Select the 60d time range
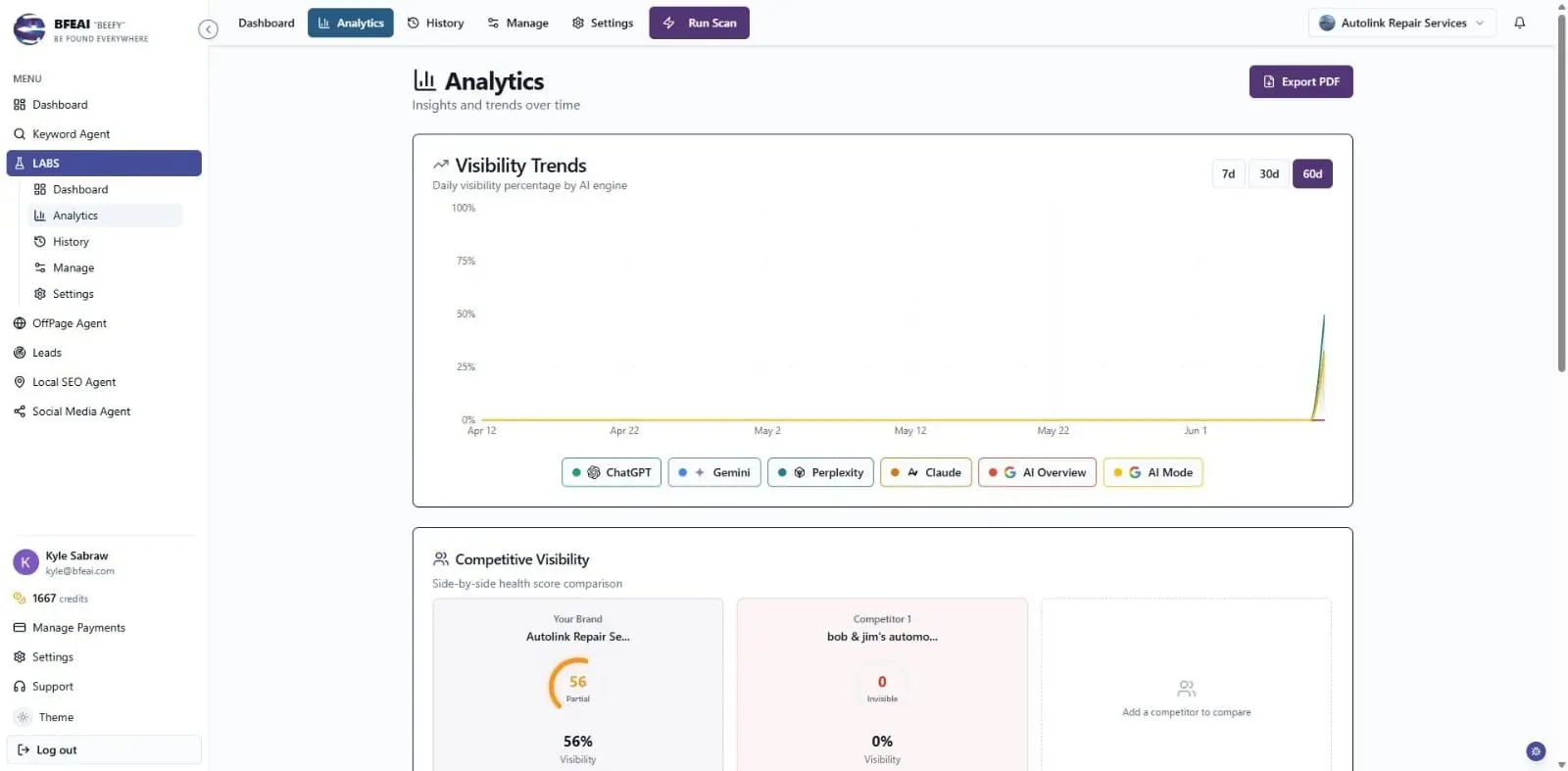 pyautogui.click(x=1312, y=173)
